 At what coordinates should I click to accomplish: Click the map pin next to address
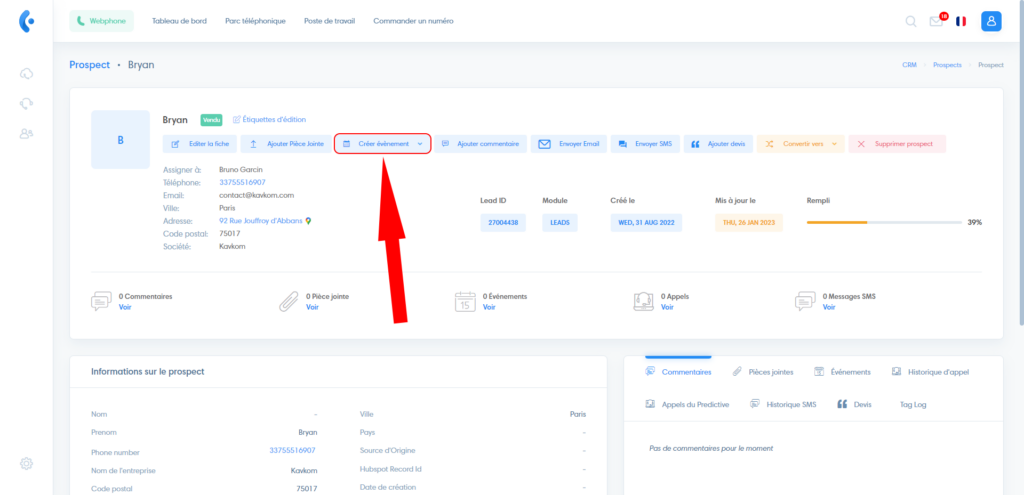pyautogui.click(x=309, y=220)
